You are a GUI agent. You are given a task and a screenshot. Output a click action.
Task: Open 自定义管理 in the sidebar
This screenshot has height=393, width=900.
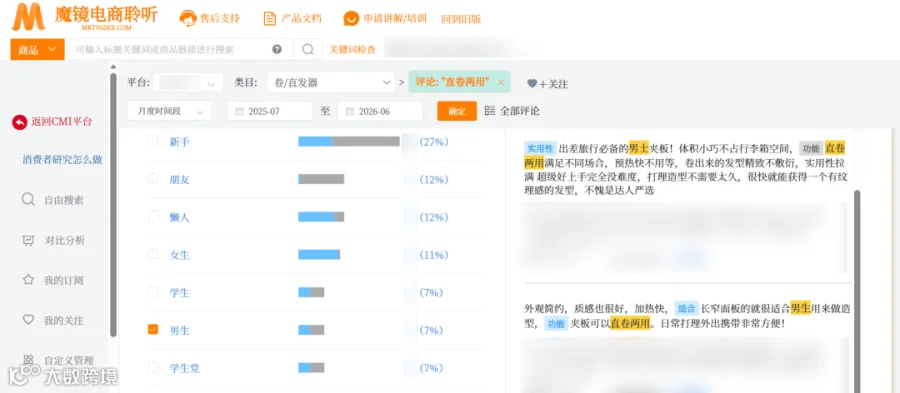click(x=68, y=360)
